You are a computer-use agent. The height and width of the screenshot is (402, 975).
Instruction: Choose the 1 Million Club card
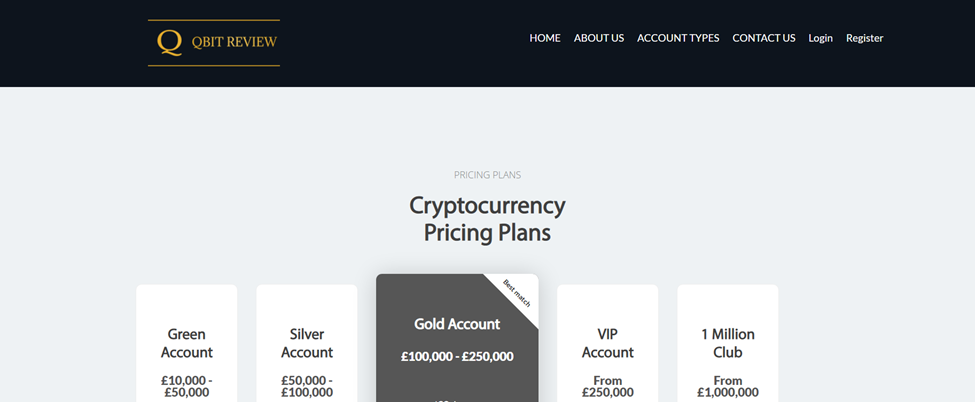[728, 344]
